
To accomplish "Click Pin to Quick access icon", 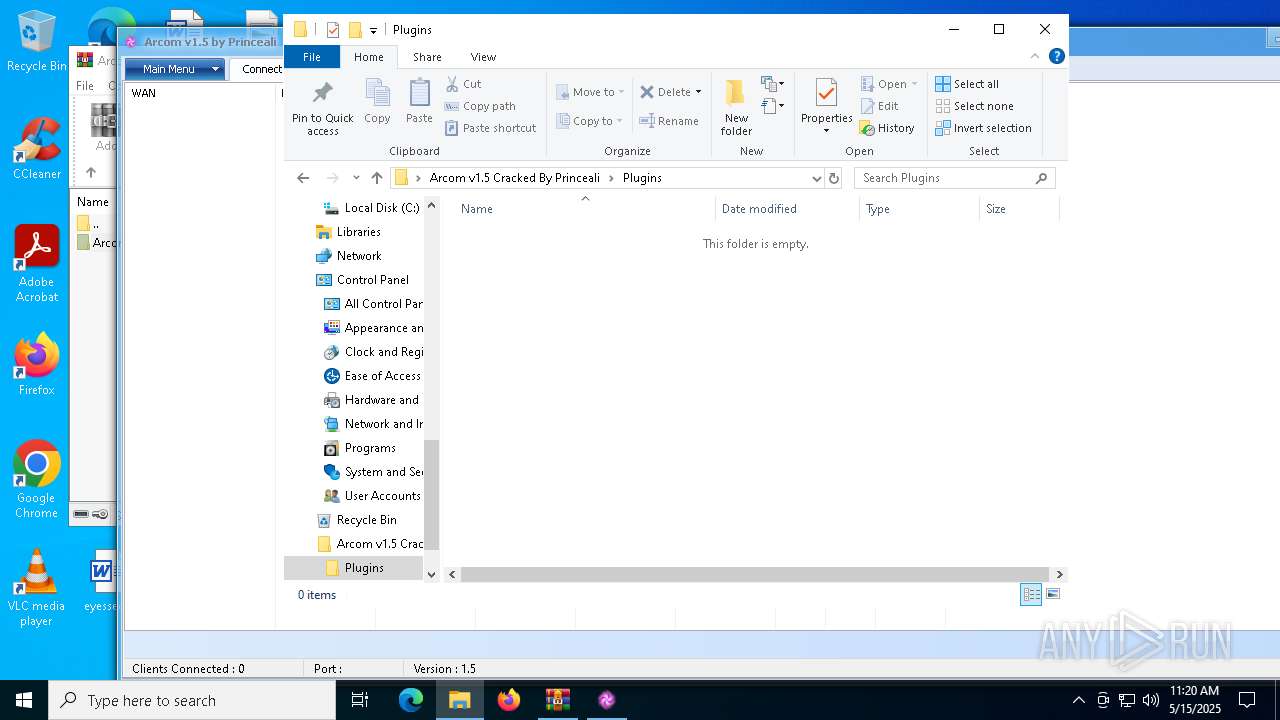I will 322,94.
